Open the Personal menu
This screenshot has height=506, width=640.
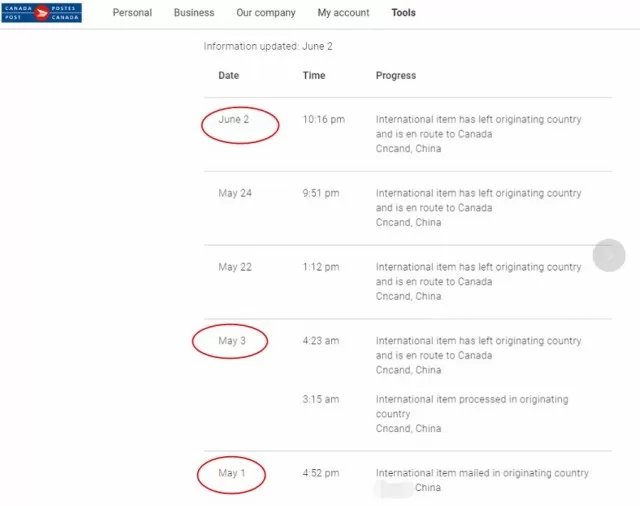132,13
